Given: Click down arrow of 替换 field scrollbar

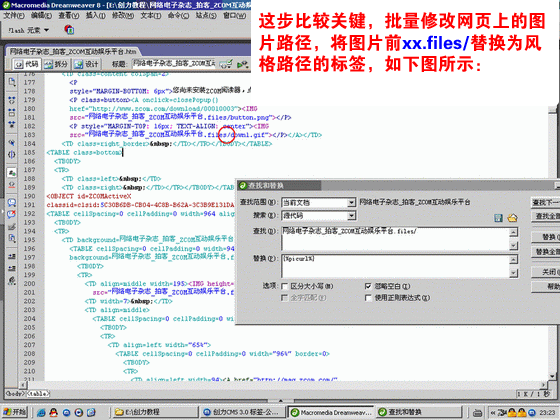Looking at the screenshot, I should pos(513,274).
